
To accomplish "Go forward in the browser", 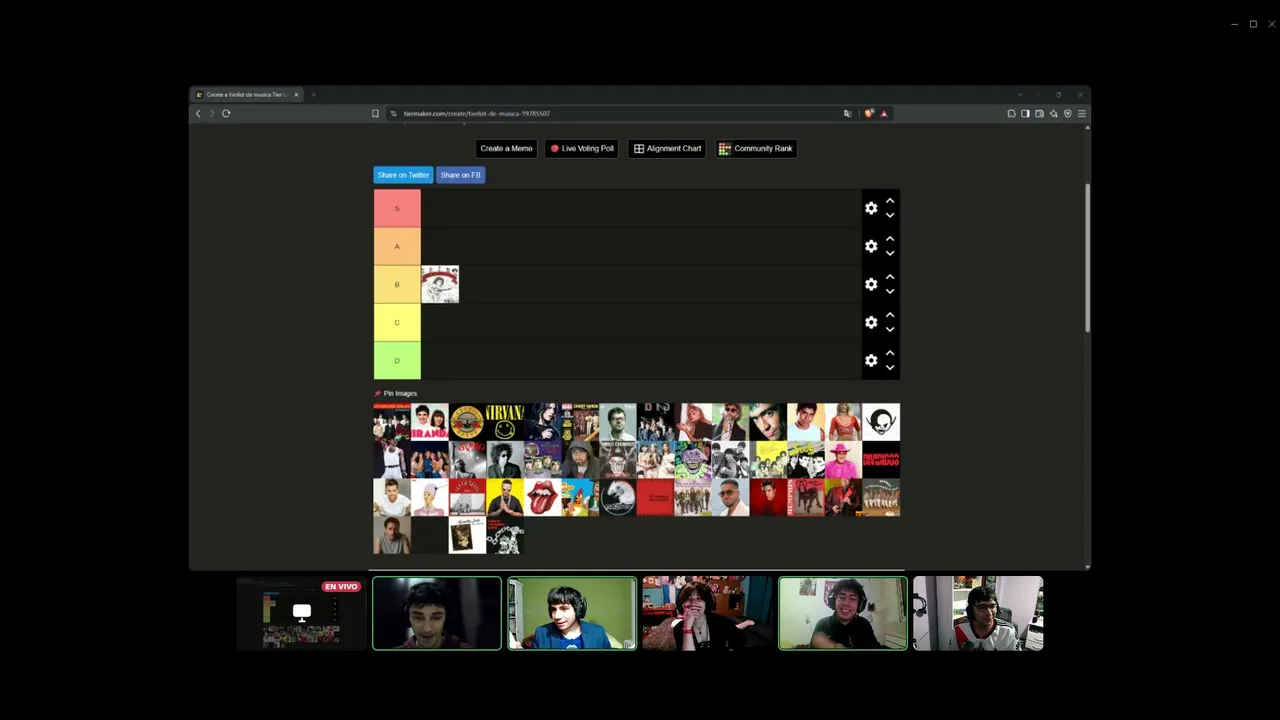I will [x=211, y=113].
